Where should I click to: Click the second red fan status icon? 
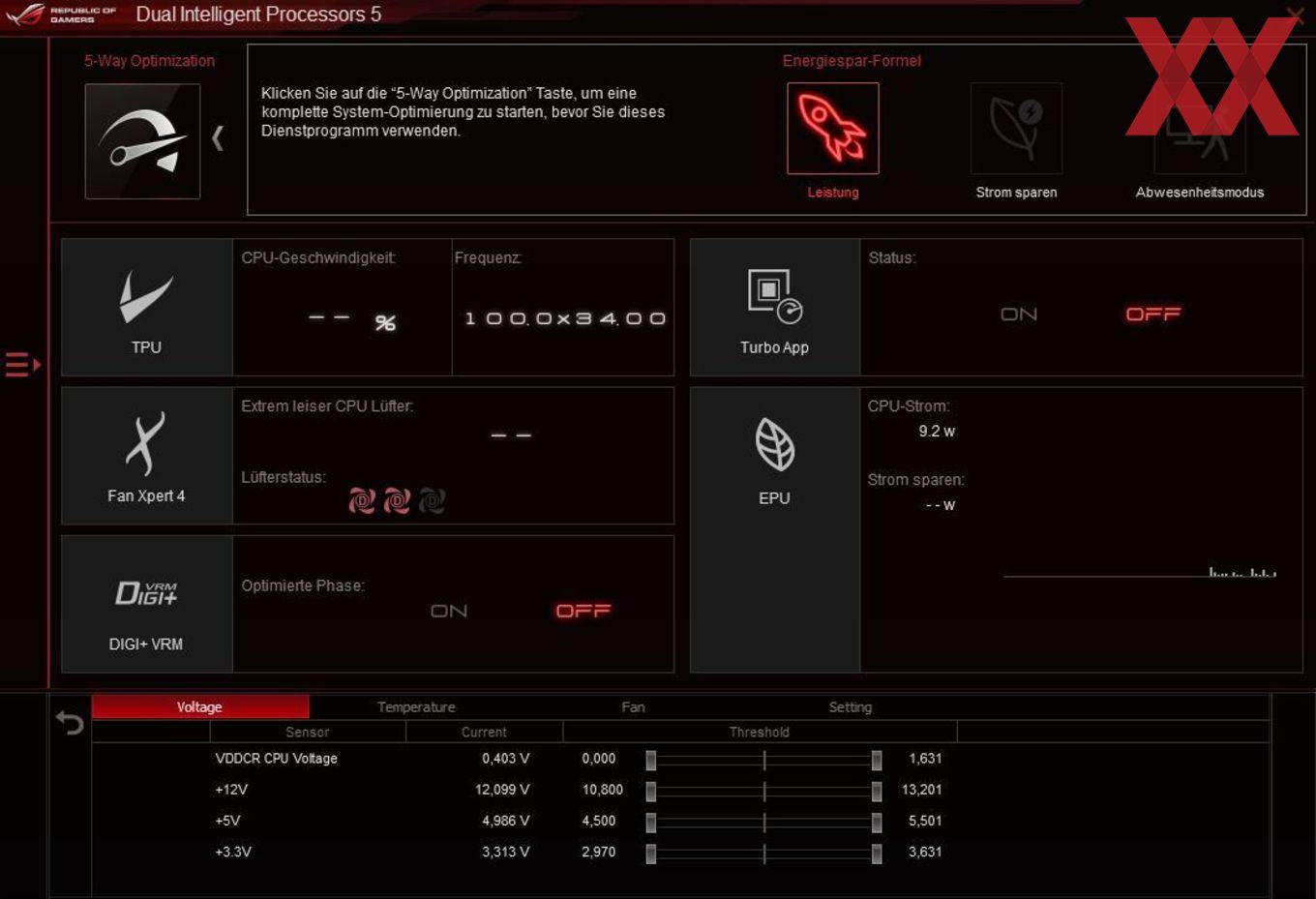tap(397, 500)
